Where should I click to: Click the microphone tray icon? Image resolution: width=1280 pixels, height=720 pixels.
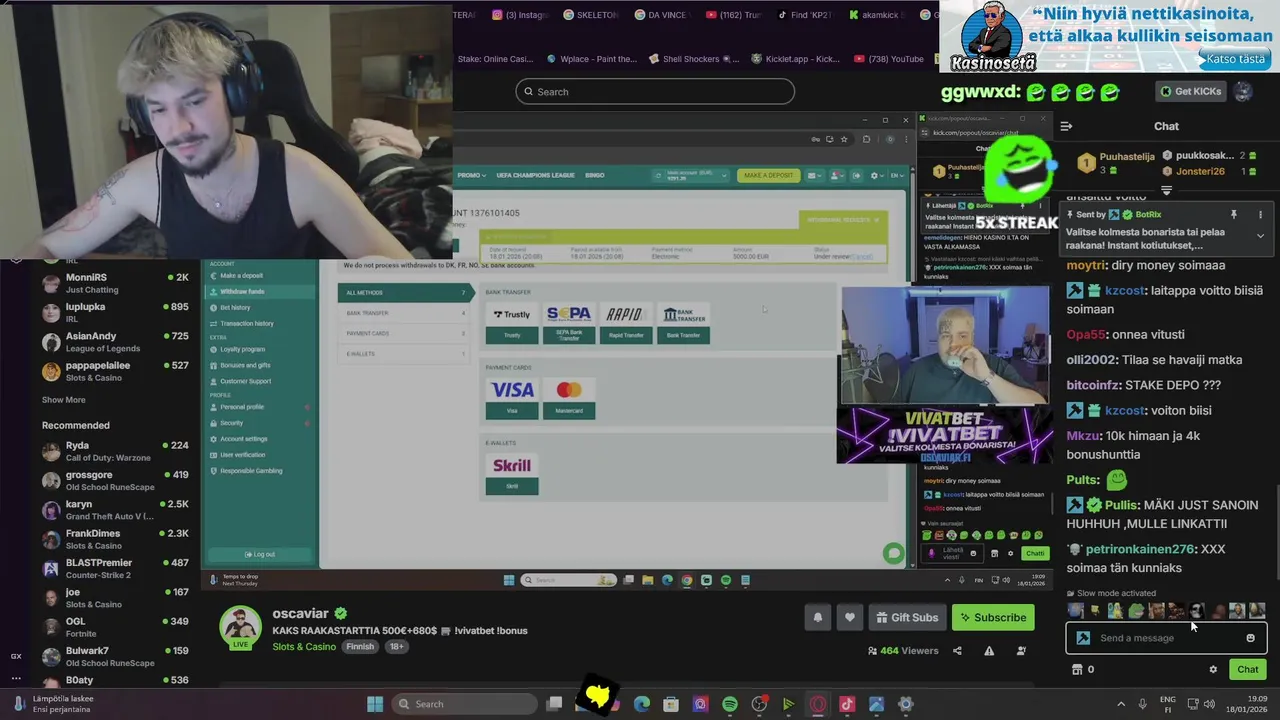(x=1143, y=704)
